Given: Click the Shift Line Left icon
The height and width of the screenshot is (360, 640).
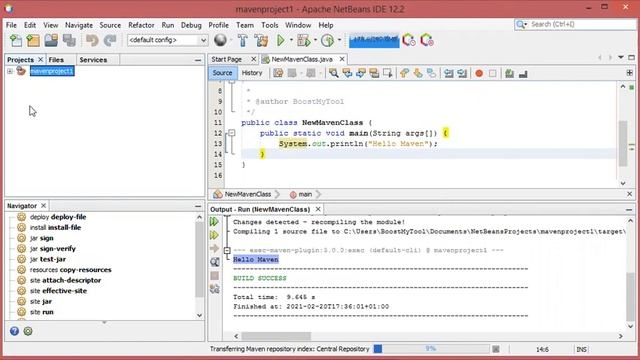Looking at the screenshot, I should coord(449,73).
